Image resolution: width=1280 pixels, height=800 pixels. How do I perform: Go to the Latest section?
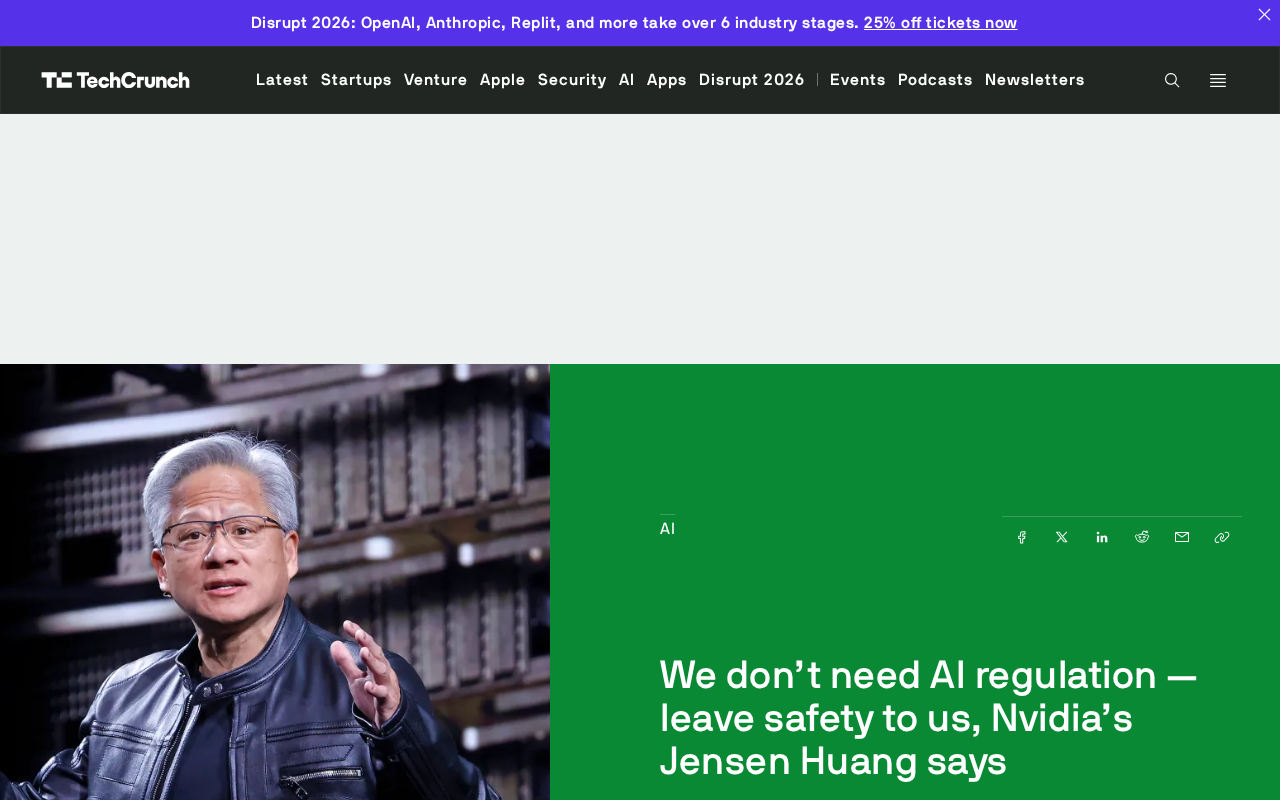click(x=282, y=80)
